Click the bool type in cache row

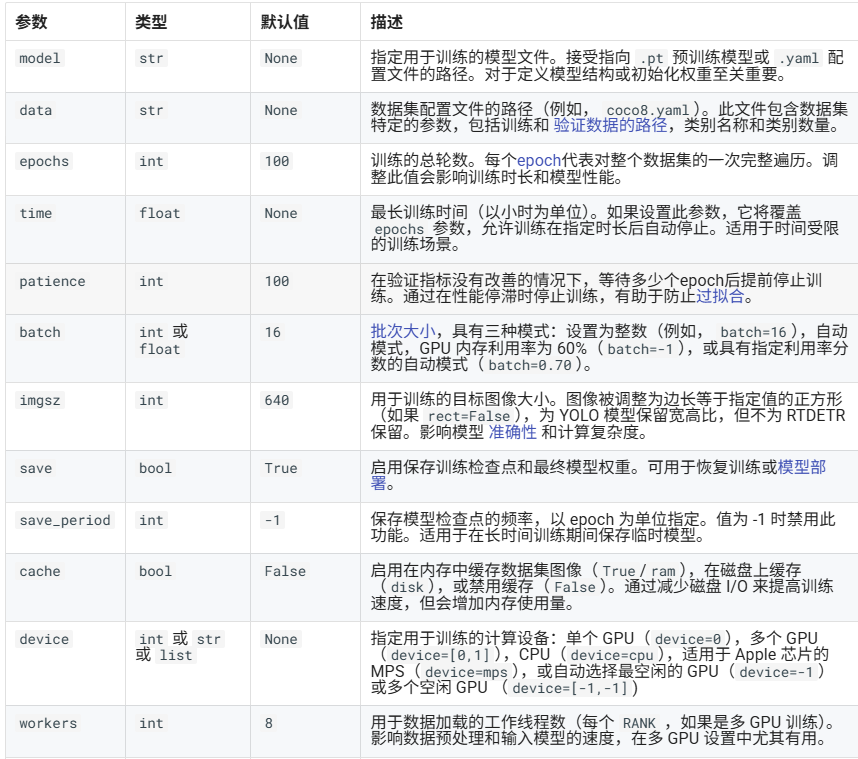tap(155, 571)
